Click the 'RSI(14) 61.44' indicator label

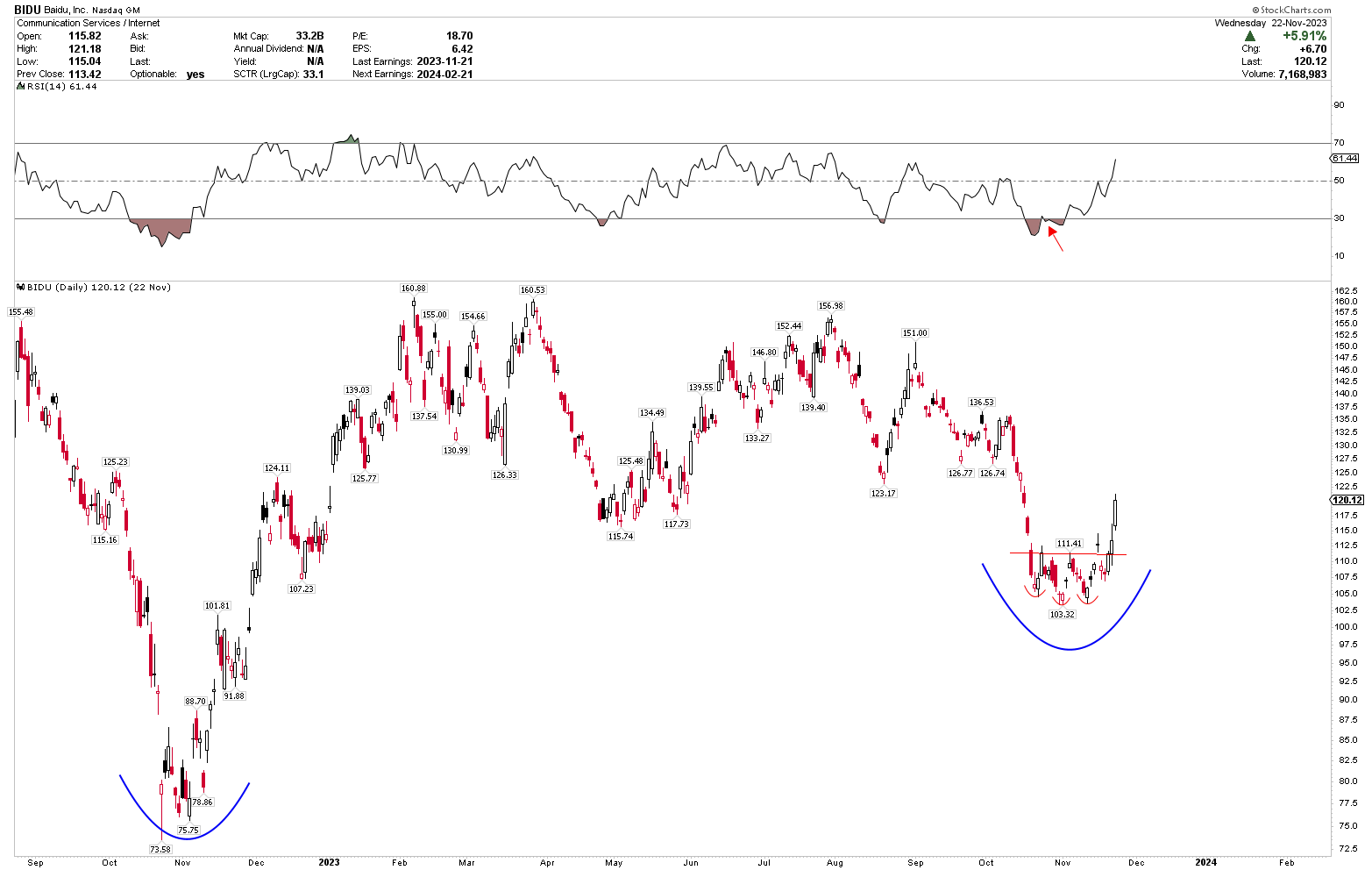tap(62, 86)
